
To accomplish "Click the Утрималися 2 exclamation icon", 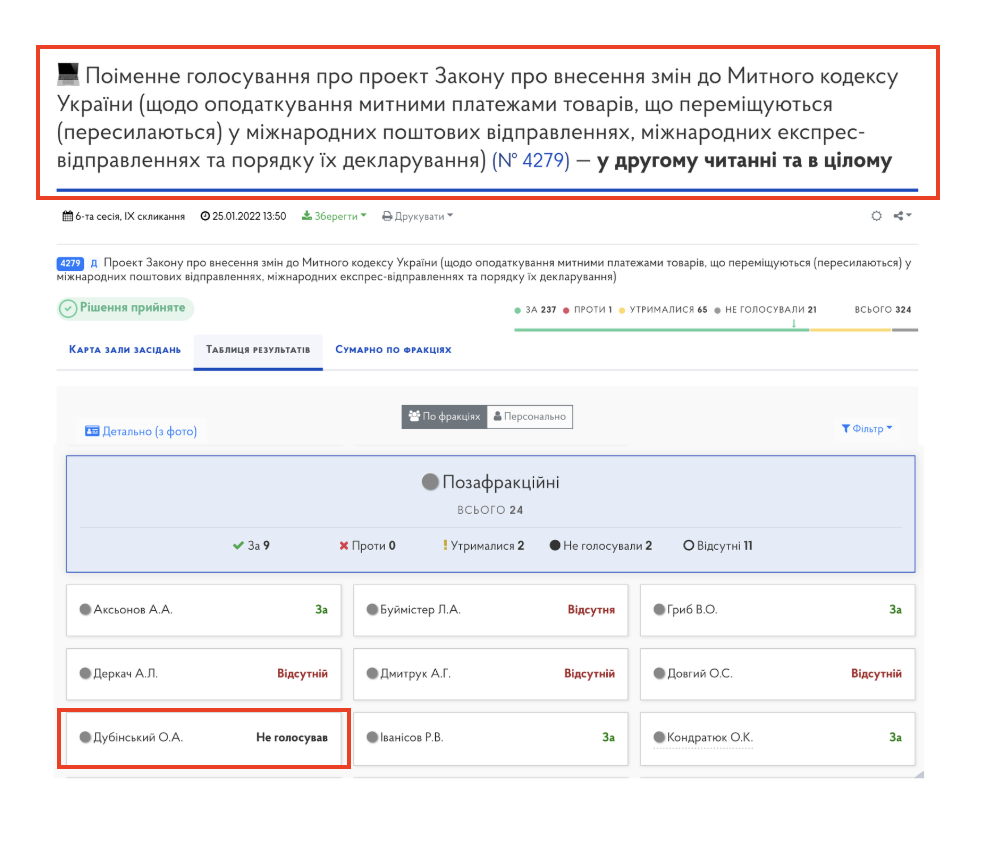I will (445, 545).
